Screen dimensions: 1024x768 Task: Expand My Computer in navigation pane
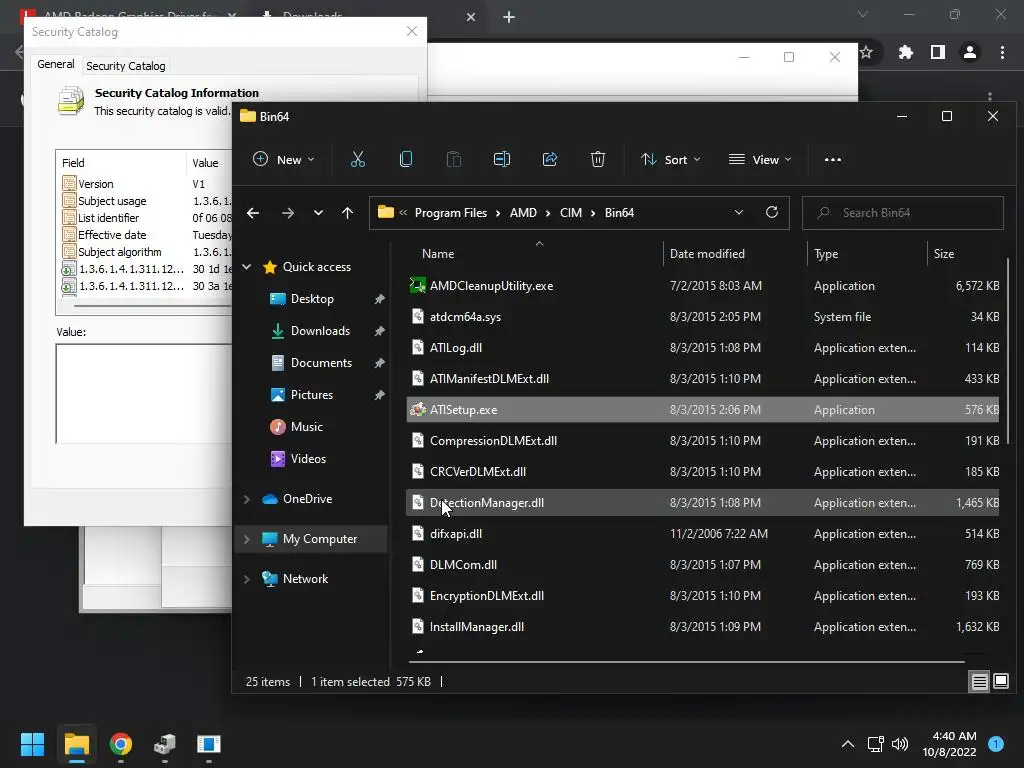point(247,539)
